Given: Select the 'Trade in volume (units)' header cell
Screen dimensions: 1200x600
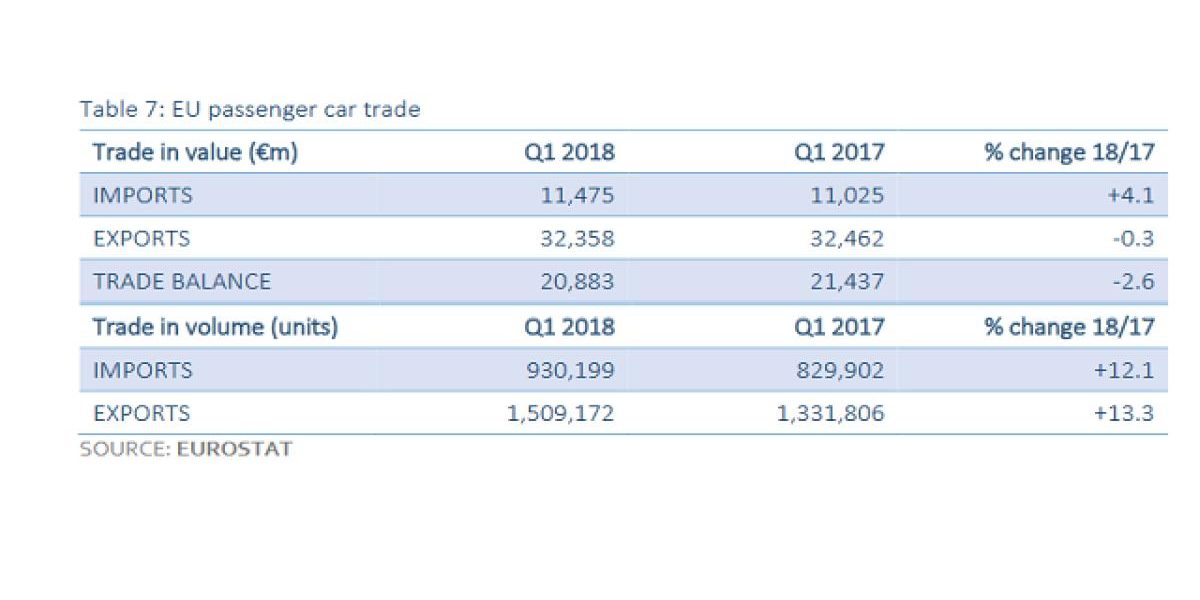Looking at the screenshot, I should pyautogui.click(x=215, y=326).
